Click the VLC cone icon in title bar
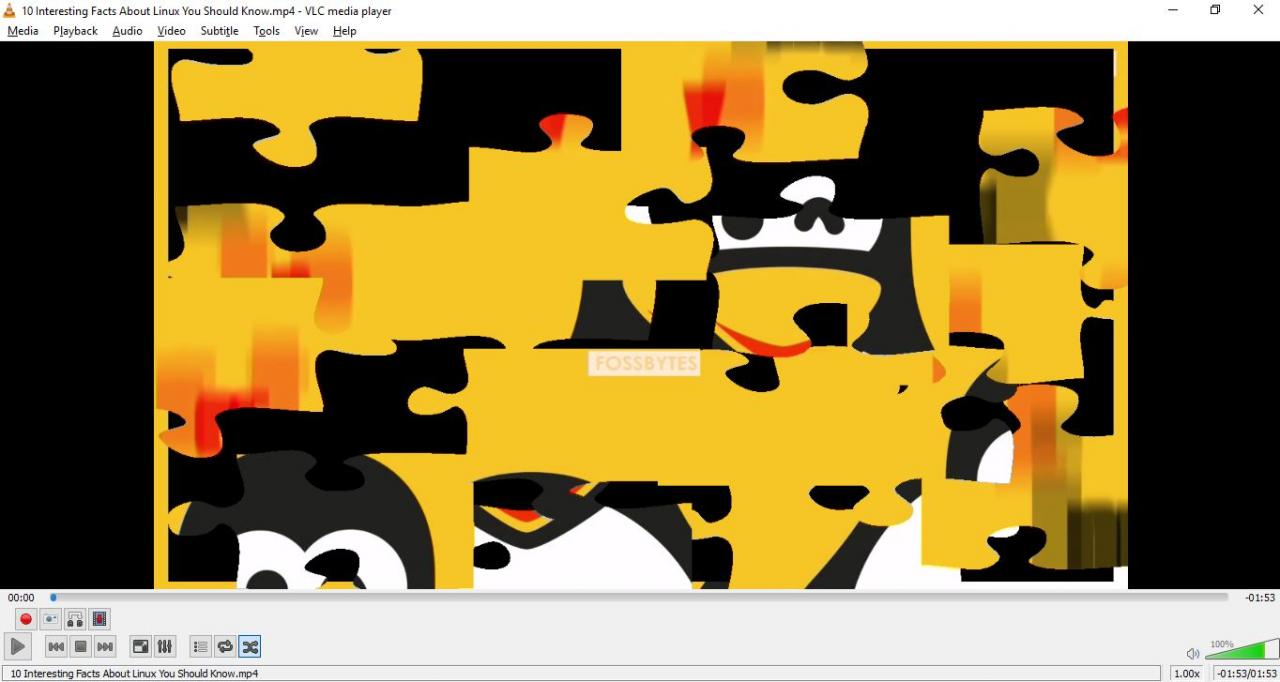Viewport: 1280px width, 682px height. 10,10
